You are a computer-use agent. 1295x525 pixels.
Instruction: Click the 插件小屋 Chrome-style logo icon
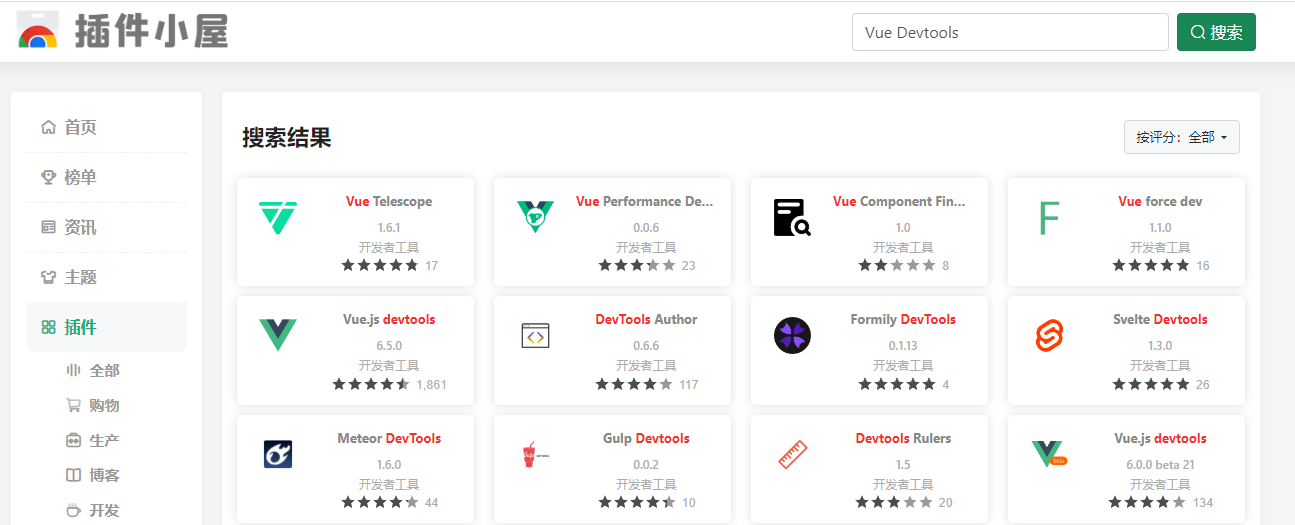(x=38, y=31)
